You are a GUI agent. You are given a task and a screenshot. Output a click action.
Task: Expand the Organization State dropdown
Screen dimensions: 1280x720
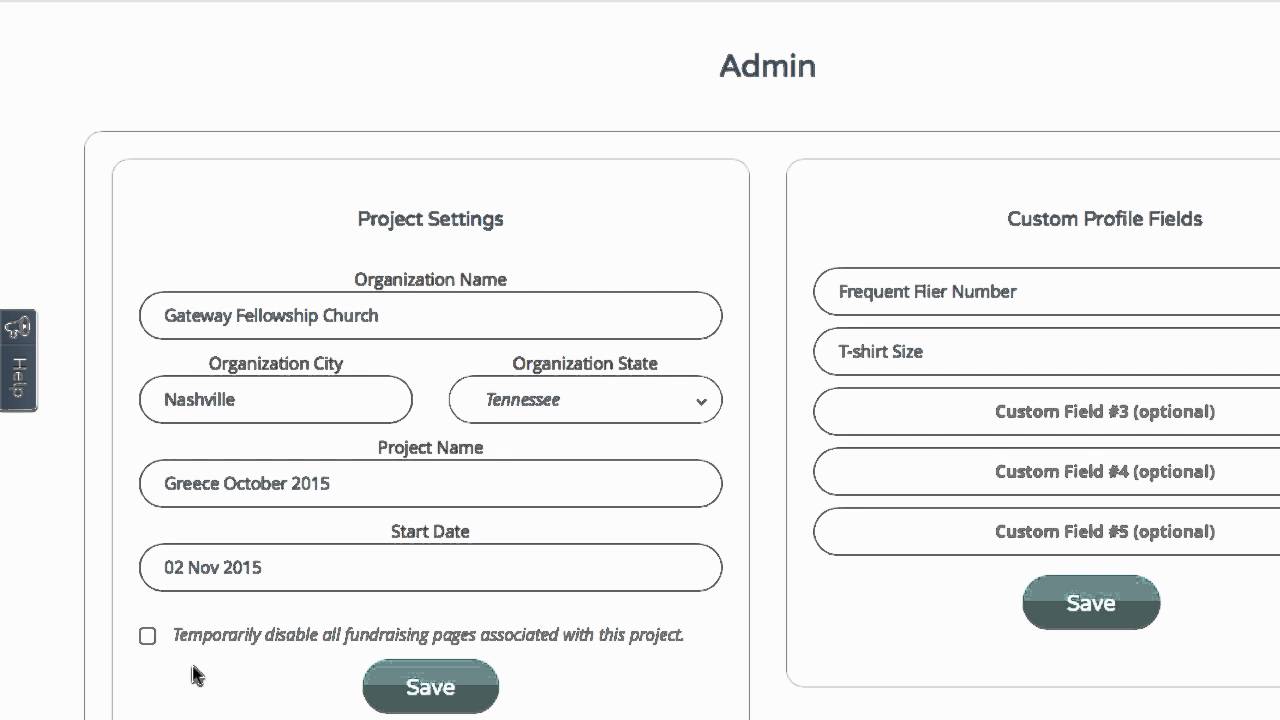coord(585,400)
